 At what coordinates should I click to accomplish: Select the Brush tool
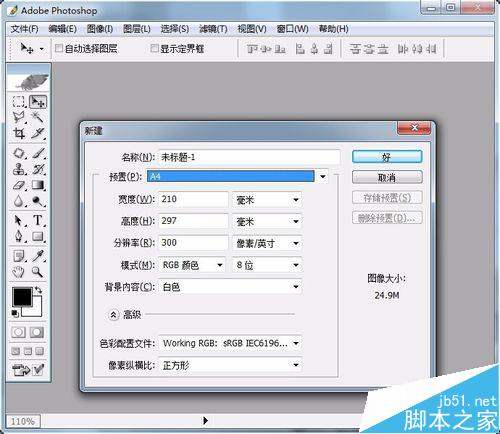pos(38,153)
